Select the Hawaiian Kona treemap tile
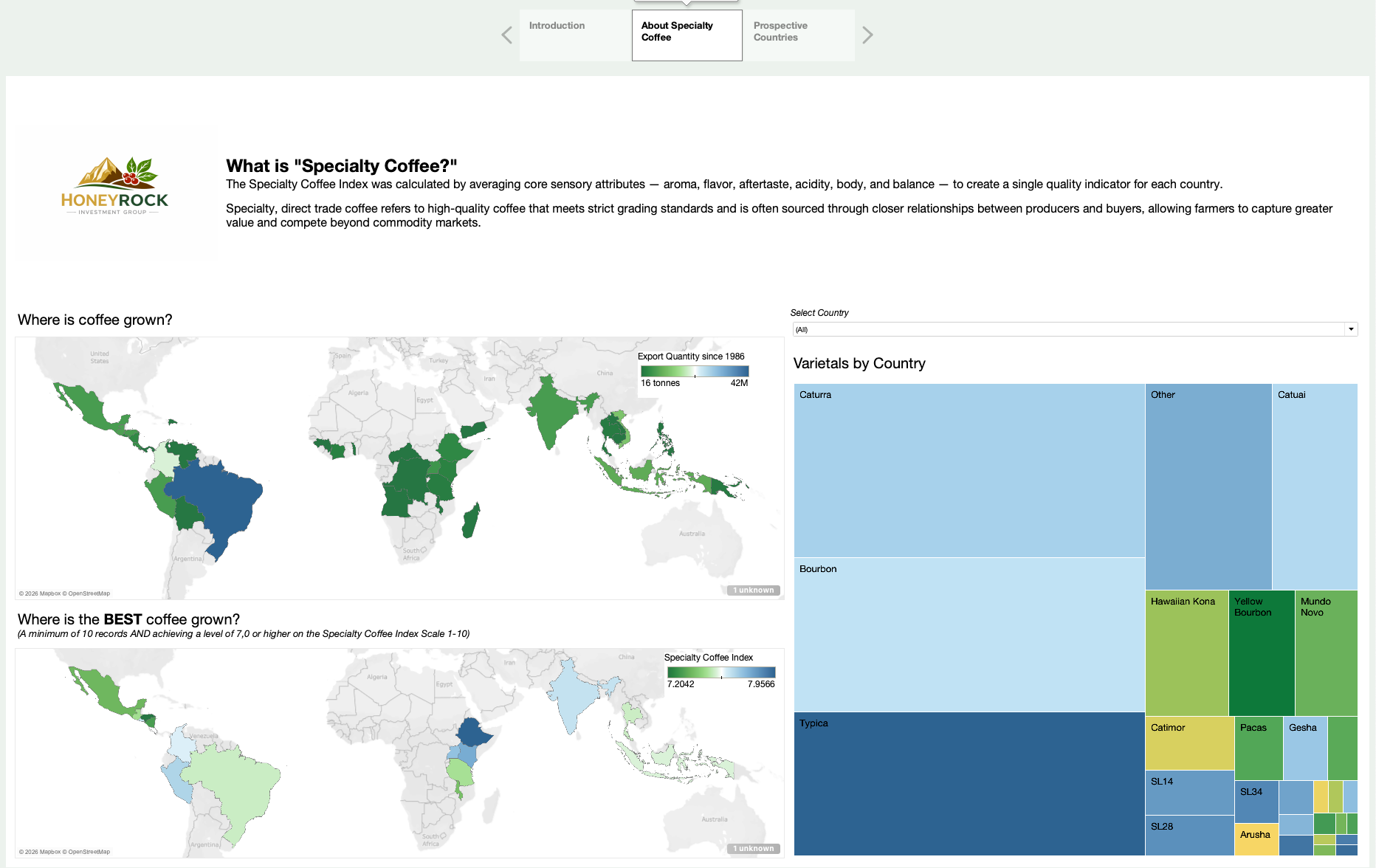Screen dimensions: 1376x868 [x=1186, y=653]
